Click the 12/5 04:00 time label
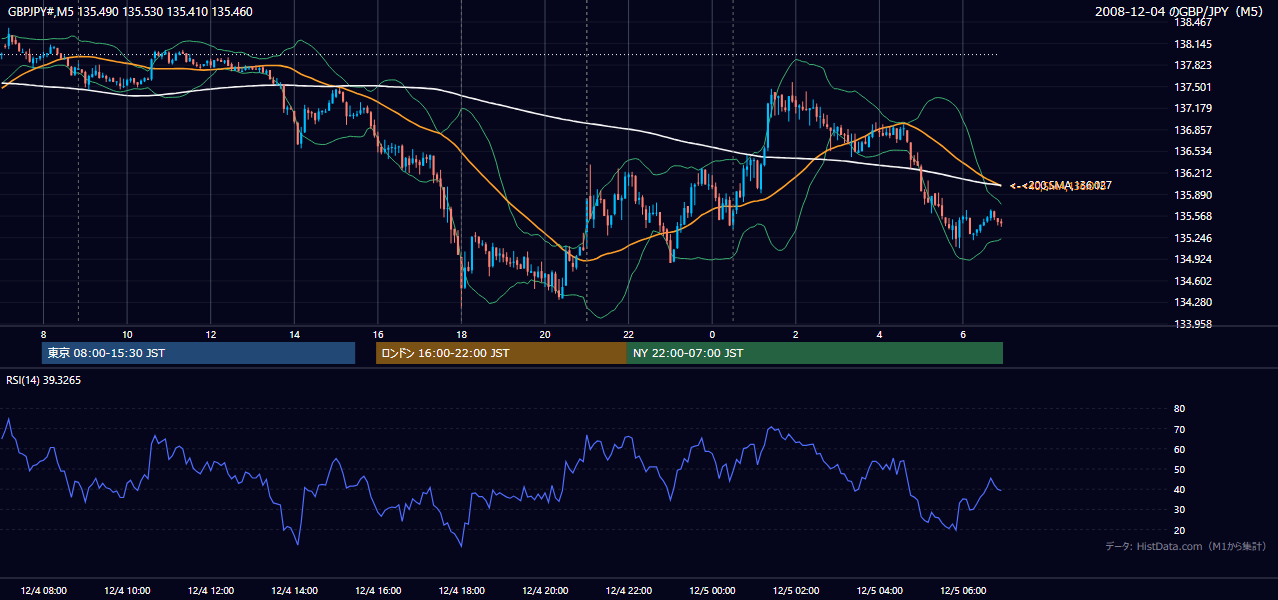 [x=879, y=591]
